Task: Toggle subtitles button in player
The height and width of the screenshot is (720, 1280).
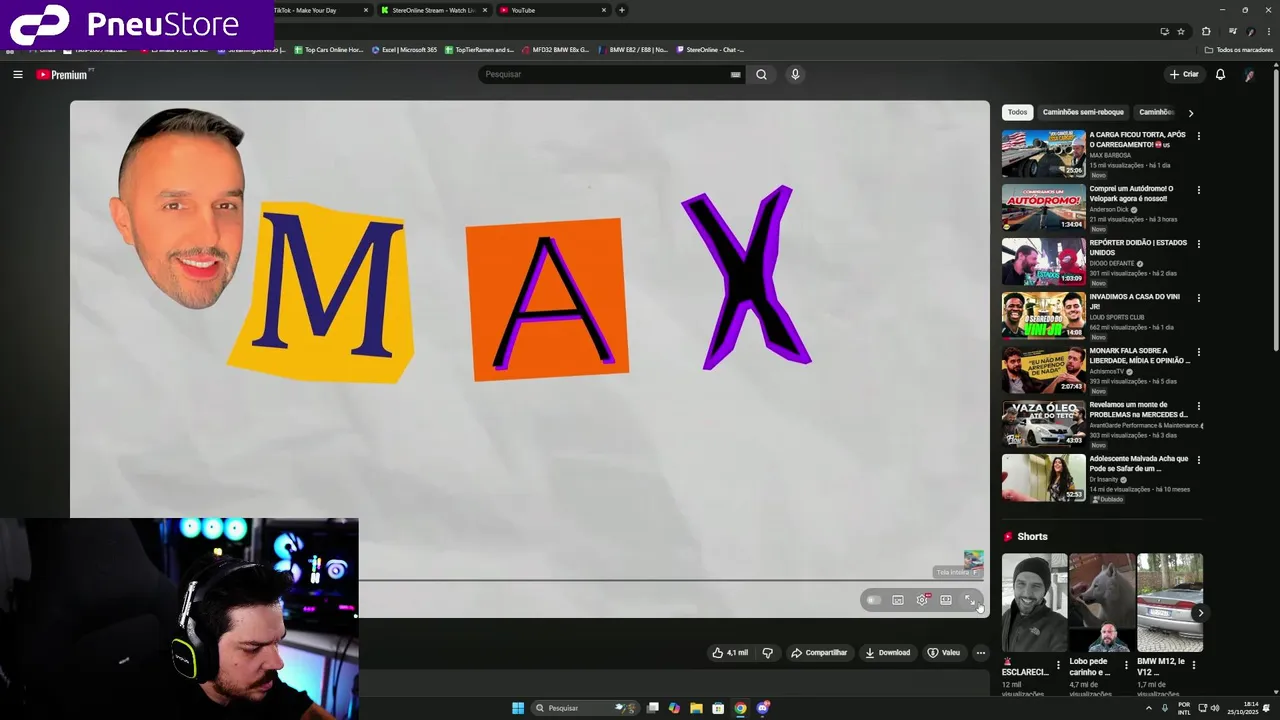Action: pos(898,600)
